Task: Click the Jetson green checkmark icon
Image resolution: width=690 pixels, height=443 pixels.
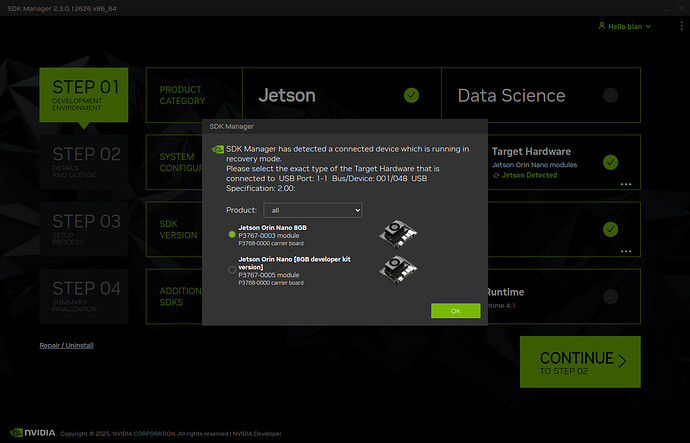Action: (411, 95)
